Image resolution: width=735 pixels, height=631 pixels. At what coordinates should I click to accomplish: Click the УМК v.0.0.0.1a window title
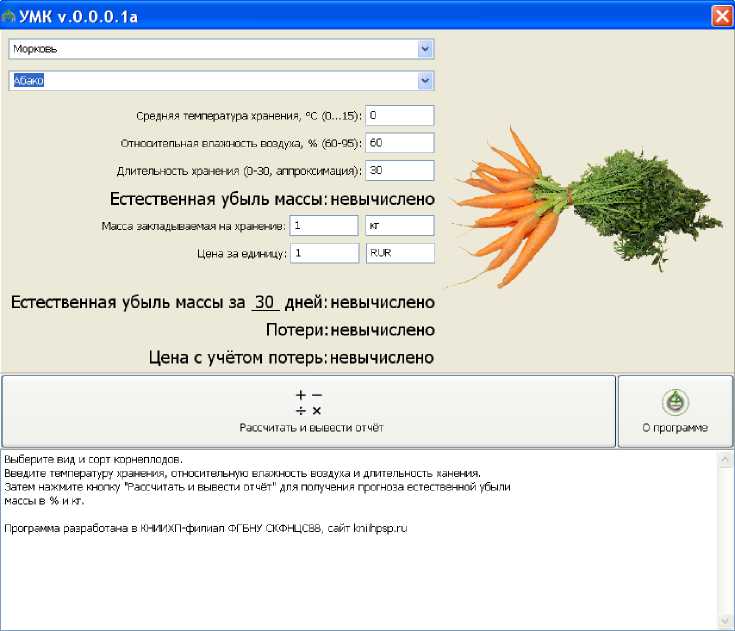pos(78,17)
